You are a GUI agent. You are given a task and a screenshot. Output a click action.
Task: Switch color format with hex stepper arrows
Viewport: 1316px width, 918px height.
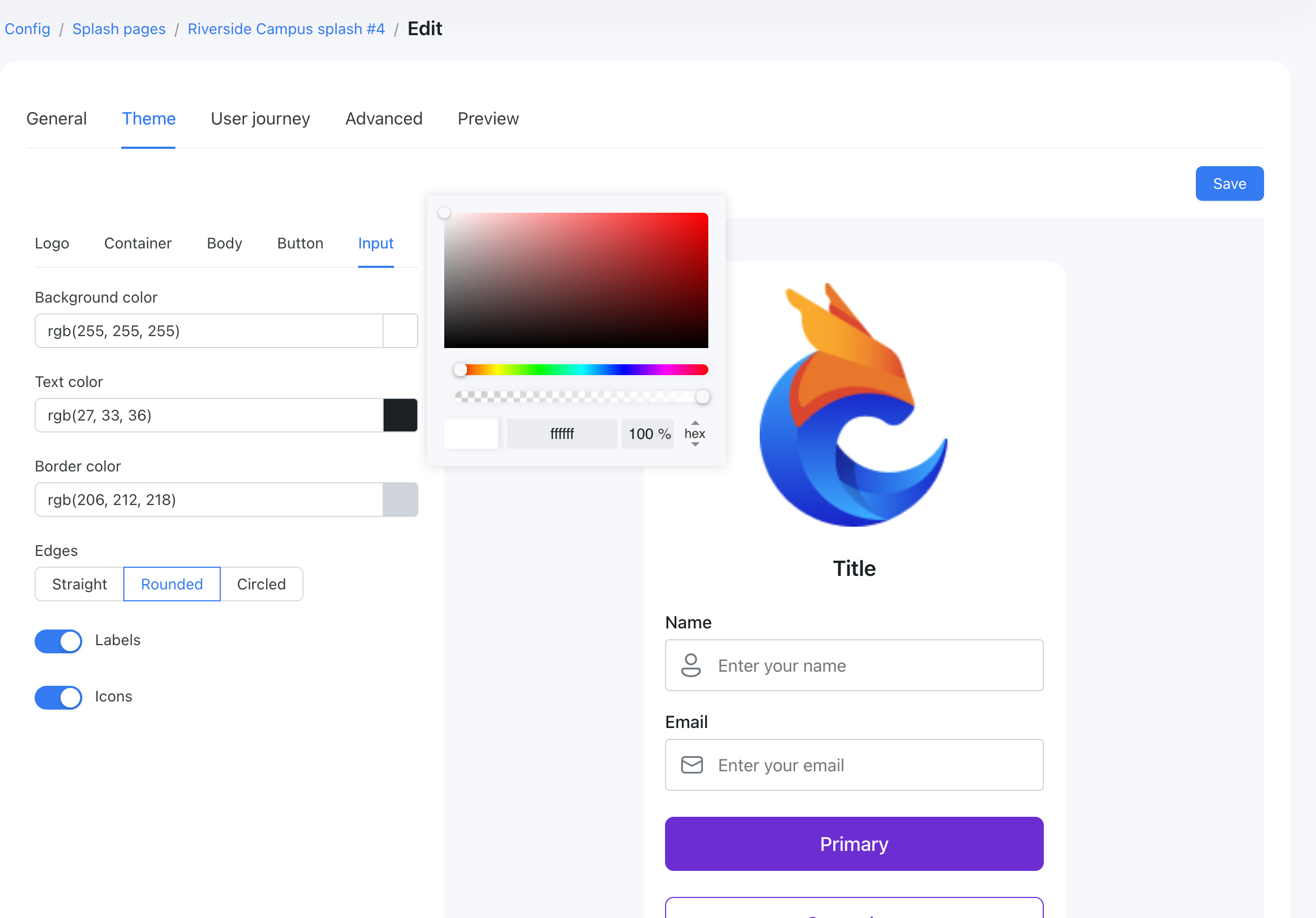(695, 434)
